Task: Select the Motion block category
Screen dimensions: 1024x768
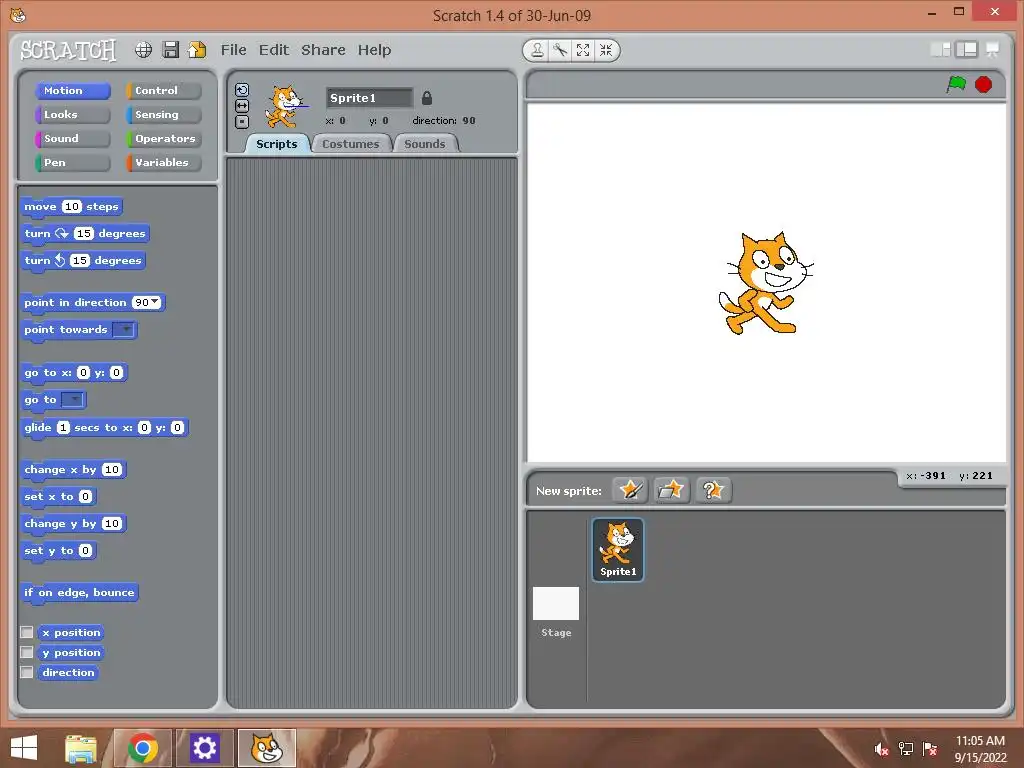Action: (x=72, y=91)
